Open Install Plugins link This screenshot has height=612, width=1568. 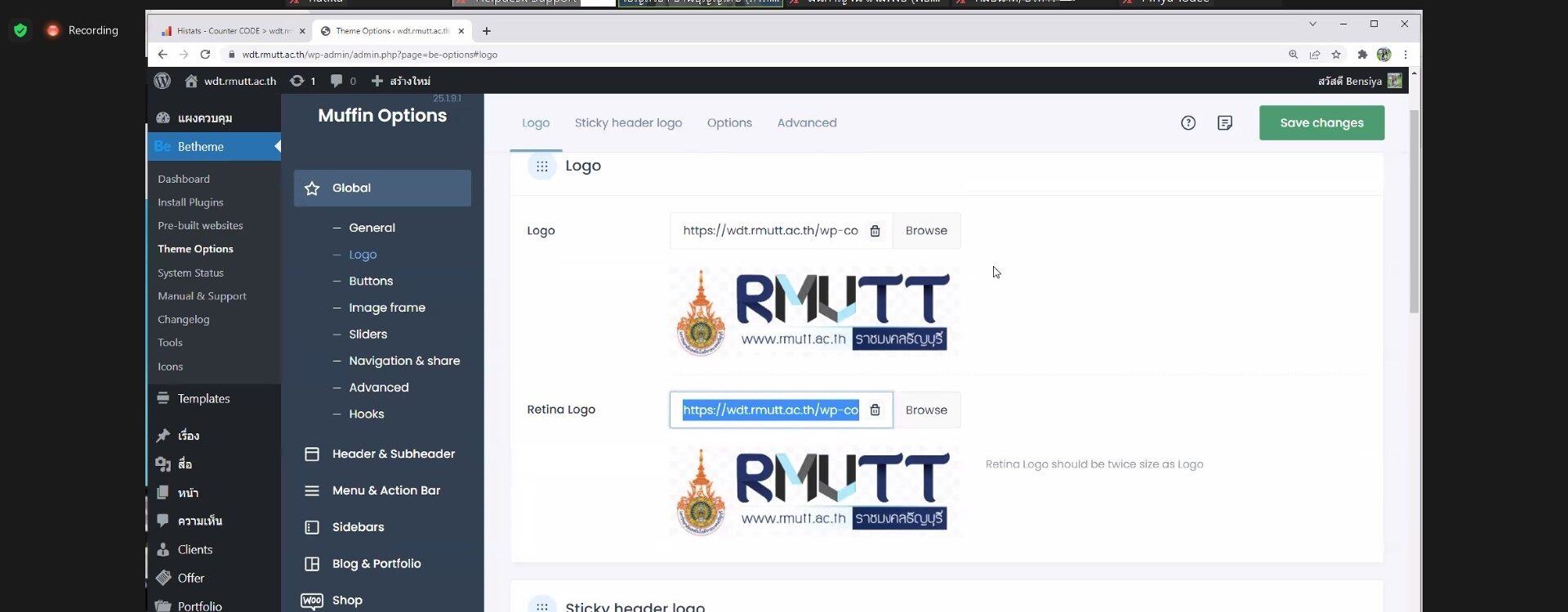(190, 202)
